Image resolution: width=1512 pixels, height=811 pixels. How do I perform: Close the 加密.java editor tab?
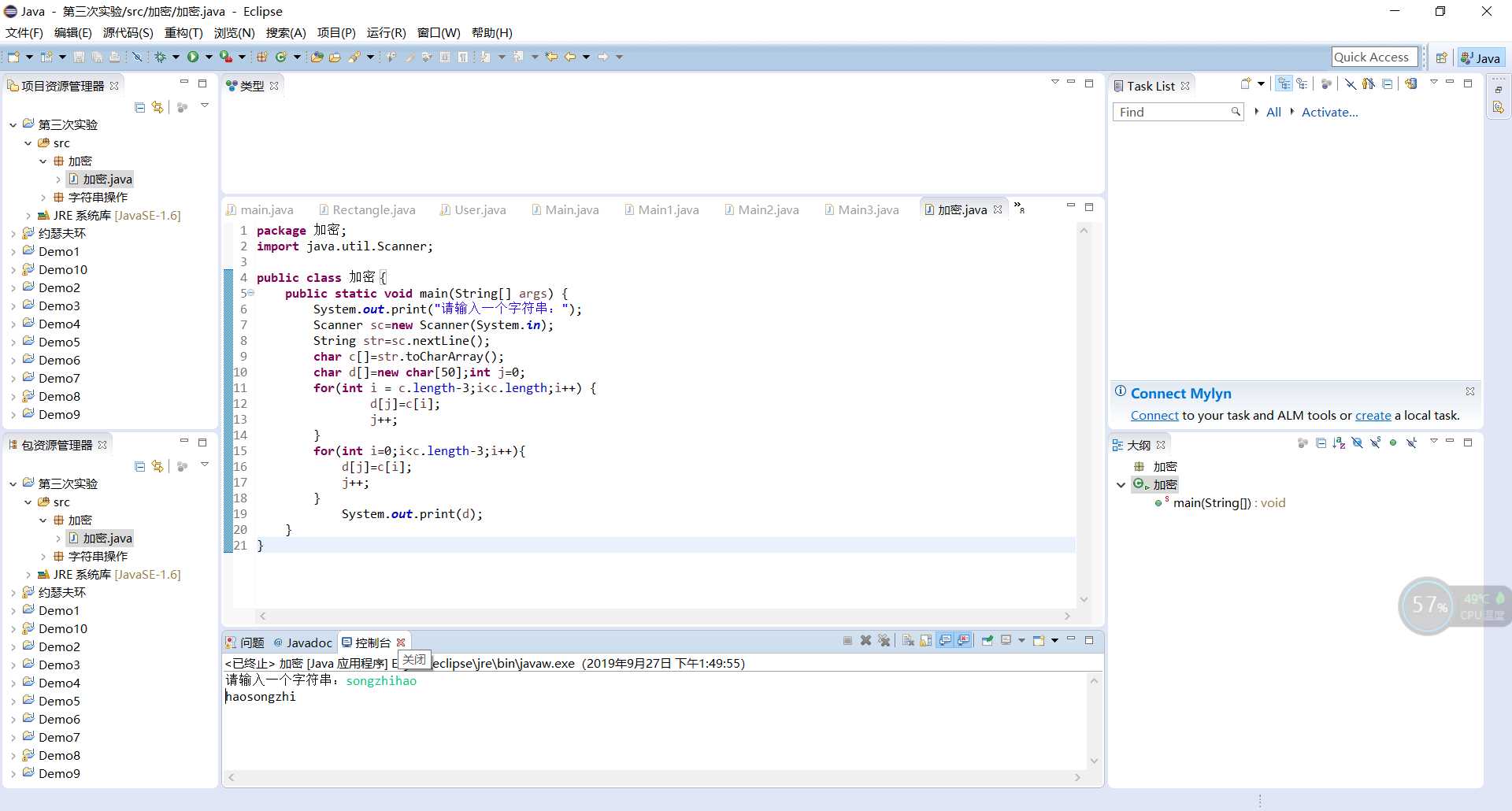click(x=998, y=209)
